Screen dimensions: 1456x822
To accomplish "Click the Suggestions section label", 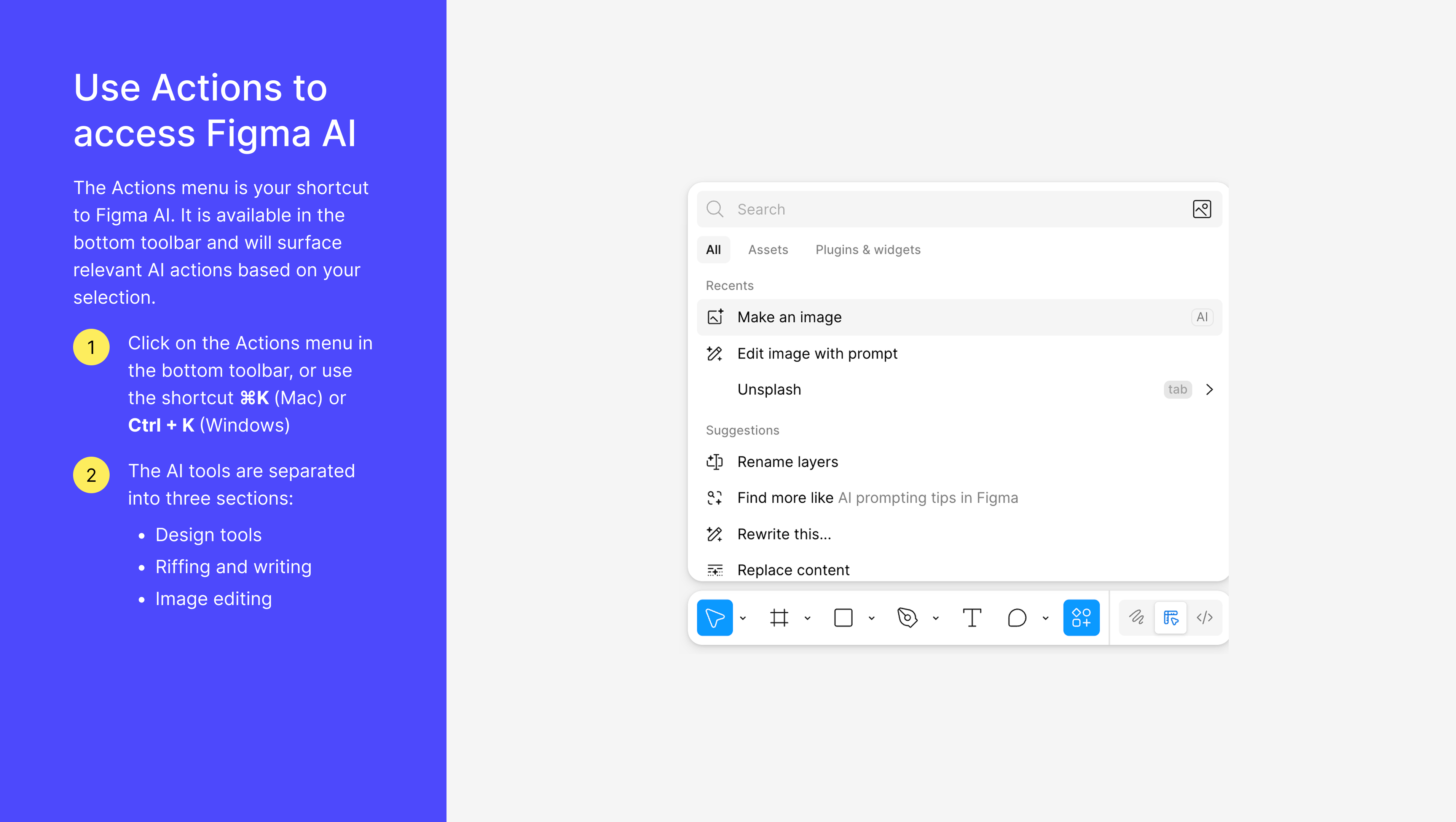I will point(742,430).
